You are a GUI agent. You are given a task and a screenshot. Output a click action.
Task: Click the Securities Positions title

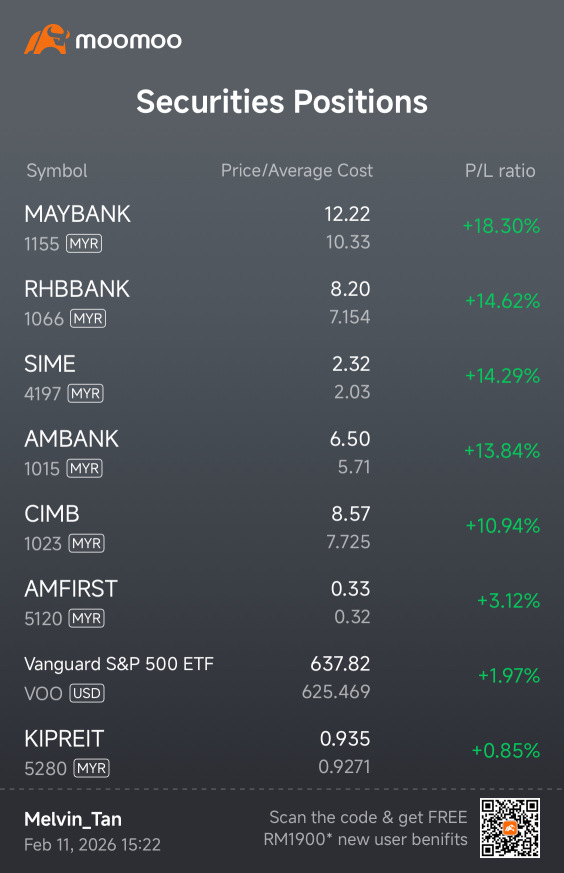(282, 101)
